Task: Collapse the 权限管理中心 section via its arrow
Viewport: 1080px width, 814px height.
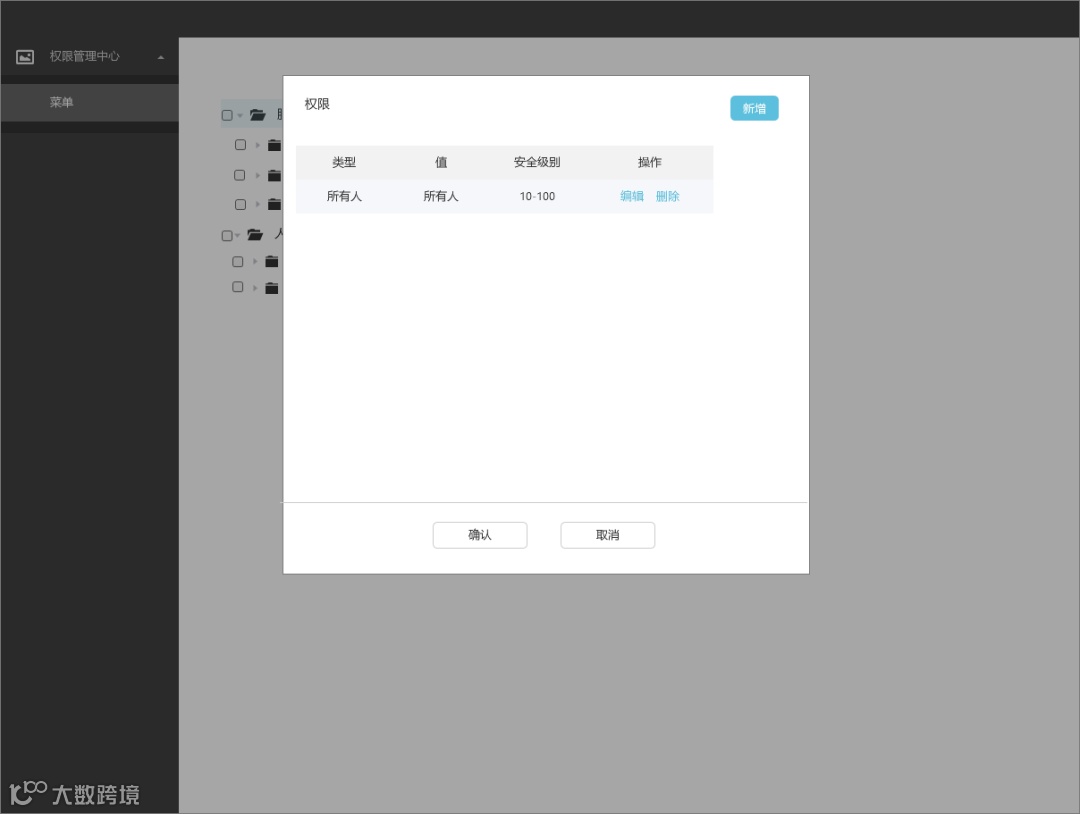Action: pos(161,57)
